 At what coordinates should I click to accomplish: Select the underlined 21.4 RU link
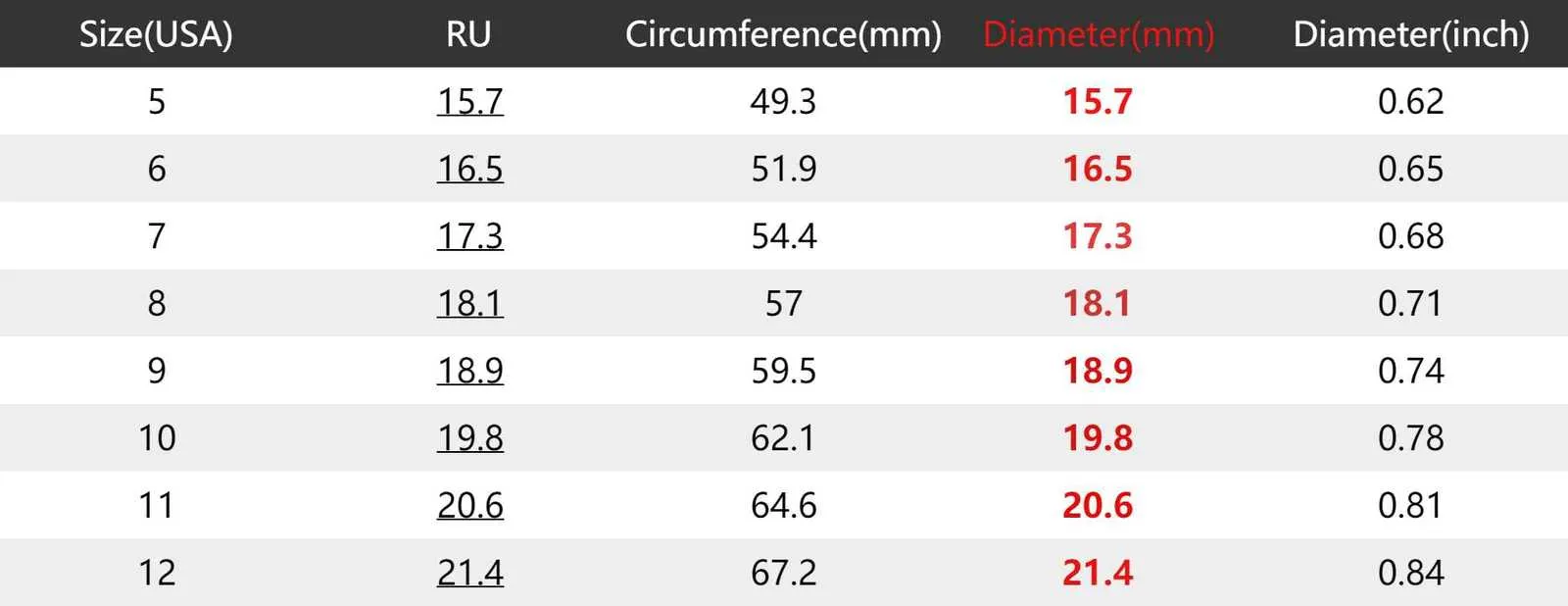point(469,573)
